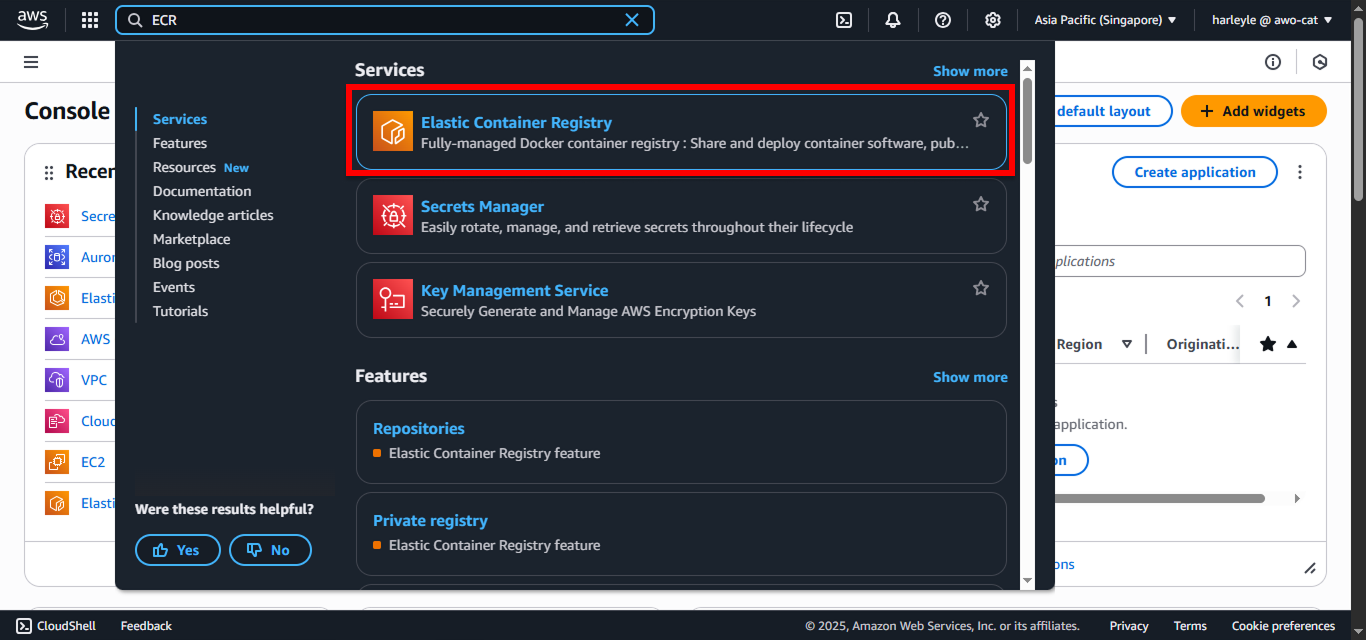Click Show more for Features results
Viewport: 1366px width, 640px height.
tap(970, 377)
